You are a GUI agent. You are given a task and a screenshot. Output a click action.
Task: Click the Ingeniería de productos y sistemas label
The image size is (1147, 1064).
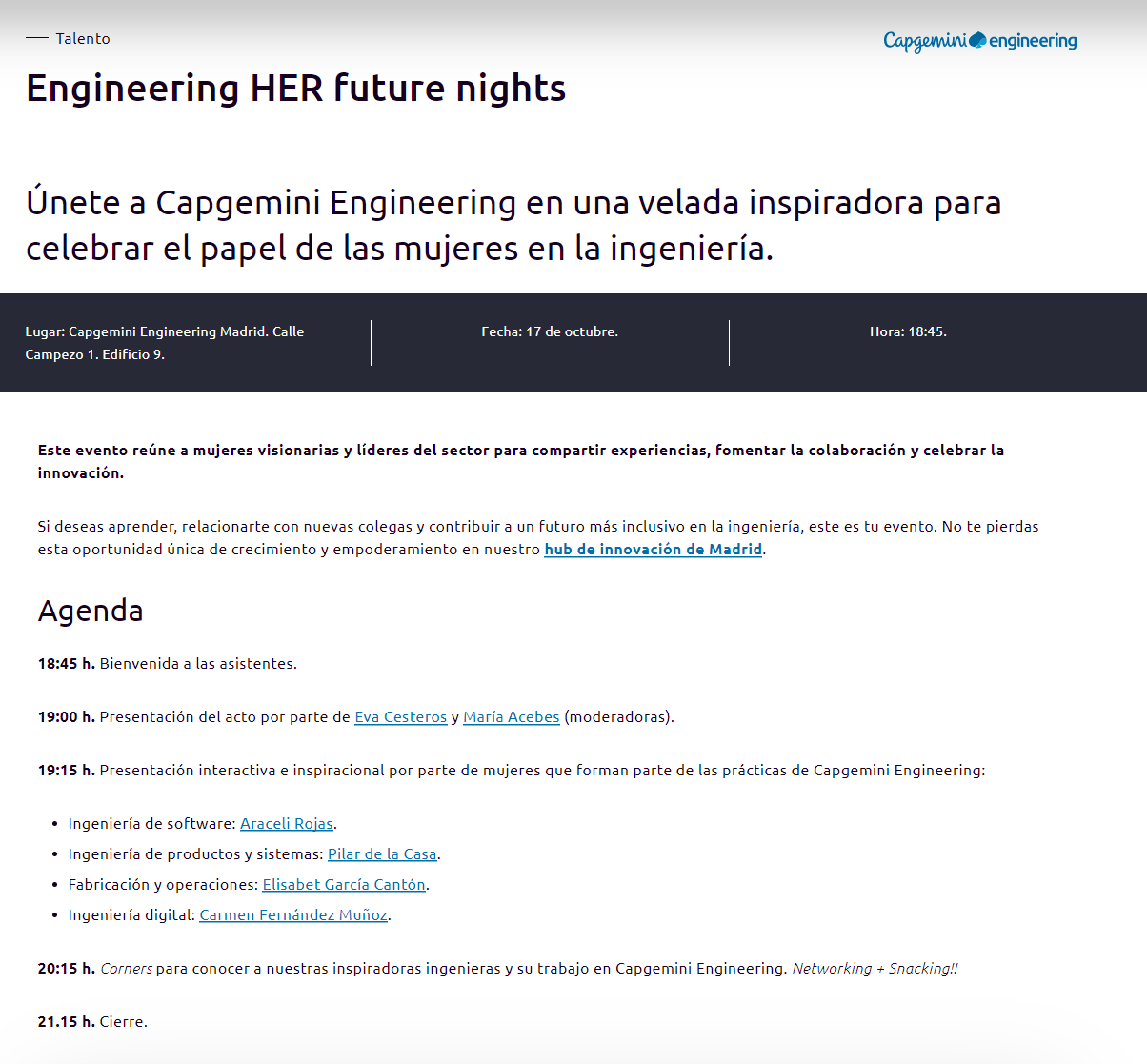[x=195, y=854]
